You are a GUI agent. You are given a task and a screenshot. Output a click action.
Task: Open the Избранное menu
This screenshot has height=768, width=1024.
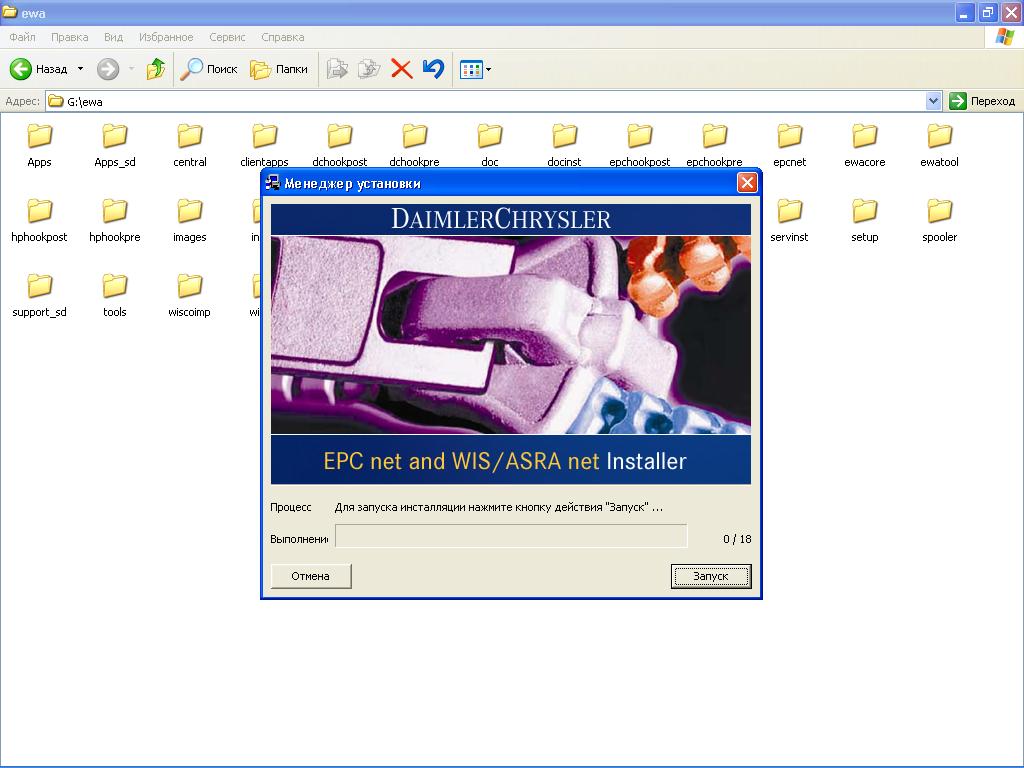pyautogui.click(x=166, y=37)
